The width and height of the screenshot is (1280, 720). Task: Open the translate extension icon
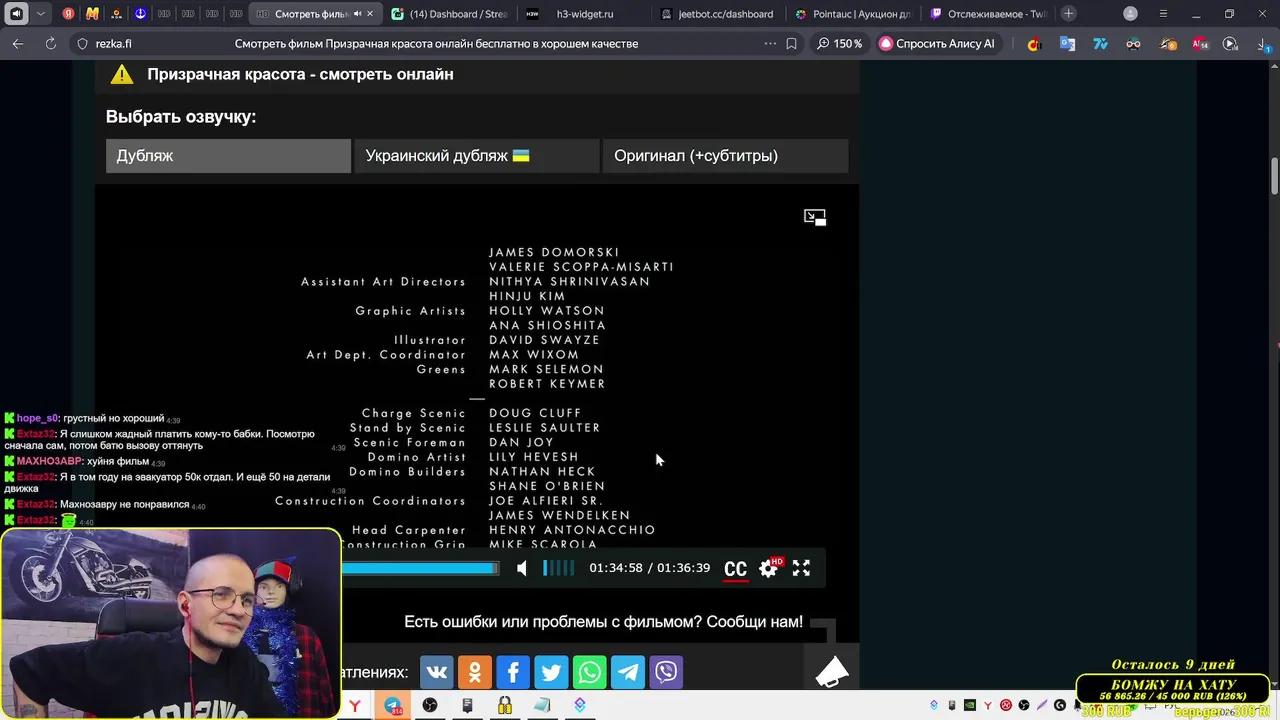(x=1068, y=44)
